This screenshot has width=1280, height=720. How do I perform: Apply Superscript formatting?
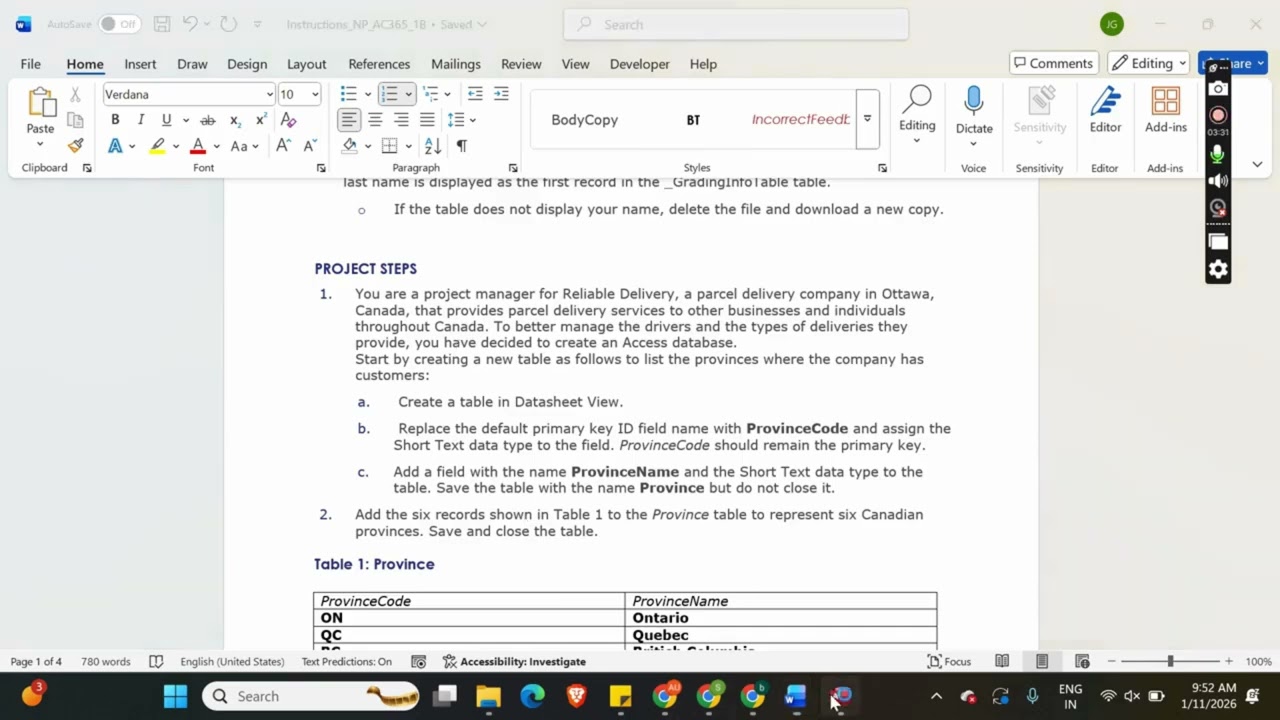[261, 120]
